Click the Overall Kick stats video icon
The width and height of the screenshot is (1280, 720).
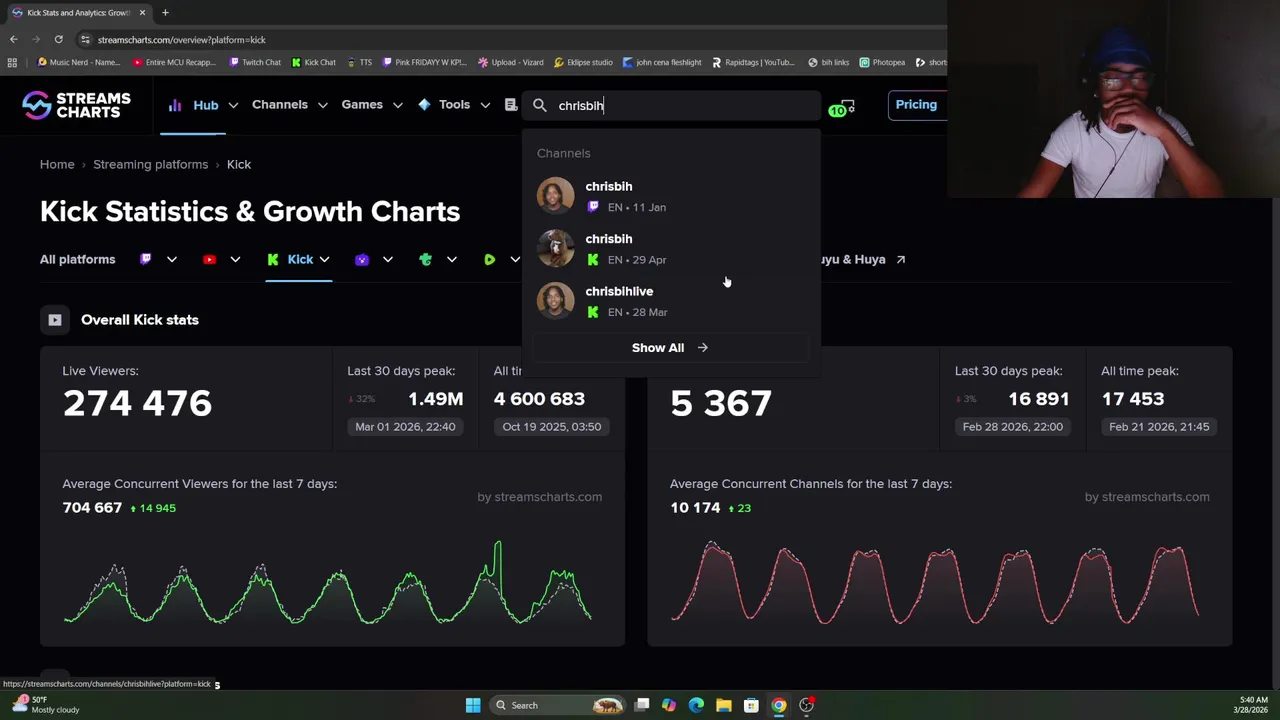[55, 320]
